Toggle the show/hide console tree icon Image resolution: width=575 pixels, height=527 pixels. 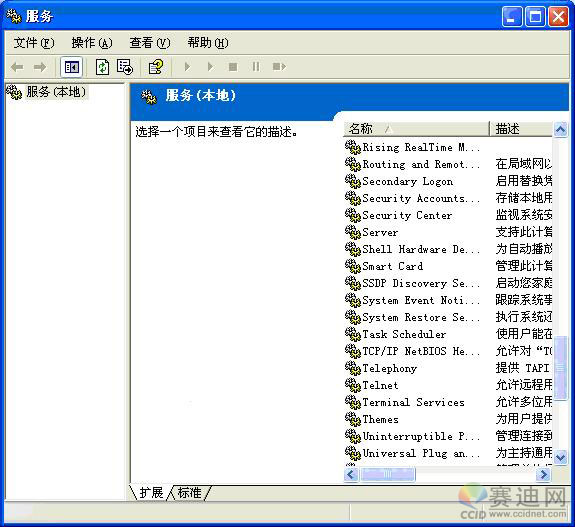[72, 67]
